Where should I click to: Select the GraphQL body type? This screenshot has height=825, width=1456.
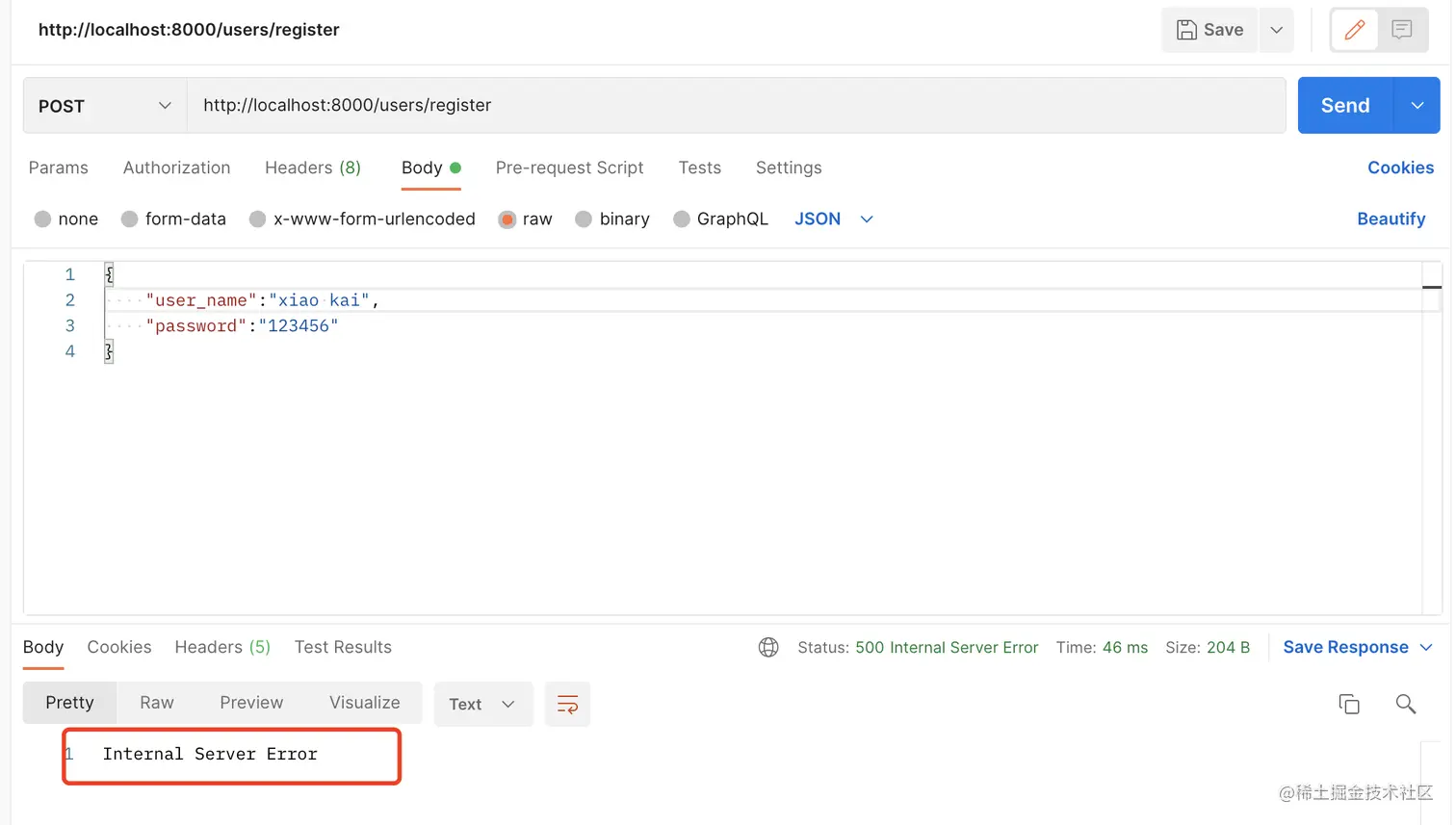click(682, 219)
